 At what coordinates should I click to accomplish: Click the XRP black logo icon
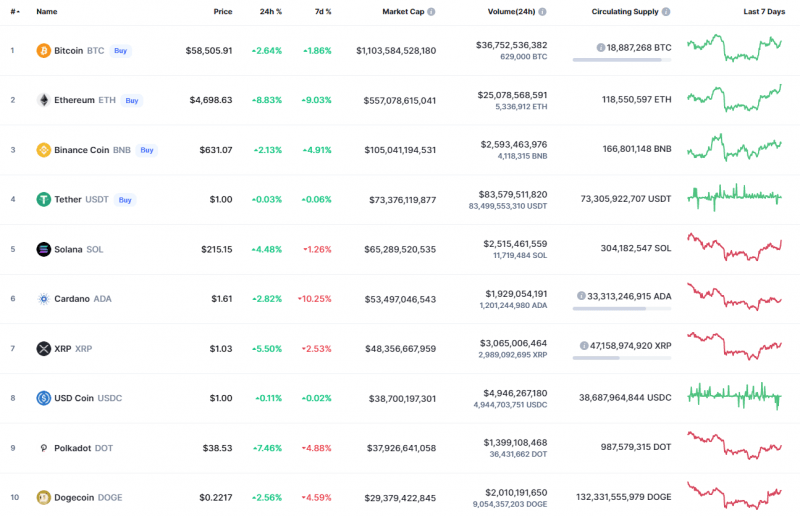tap(43, 349)
